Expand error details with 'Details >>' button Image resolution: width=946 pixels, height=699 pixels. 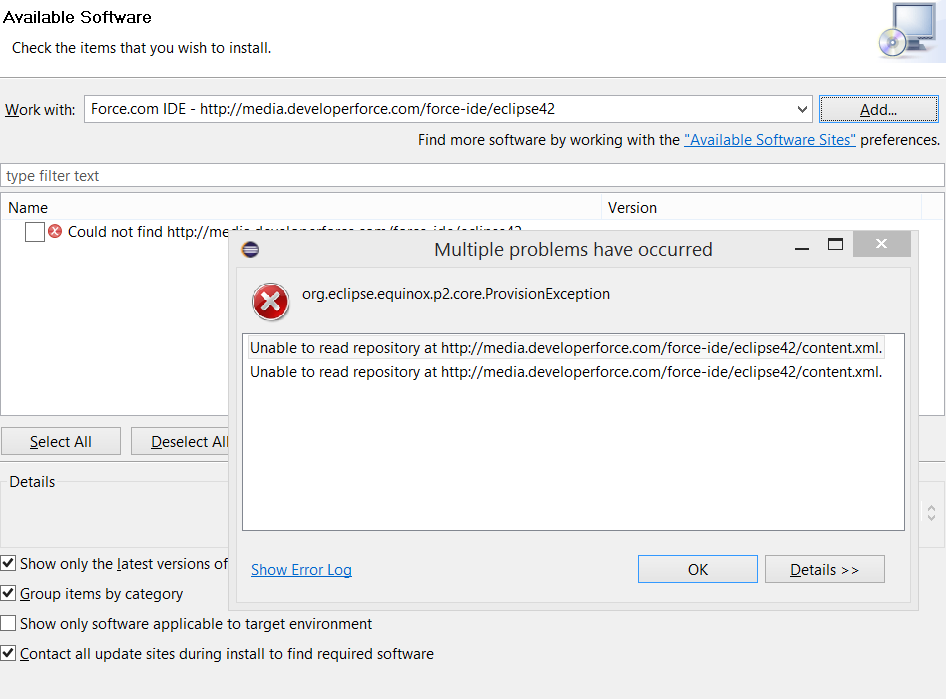click(x=824, y=570)
